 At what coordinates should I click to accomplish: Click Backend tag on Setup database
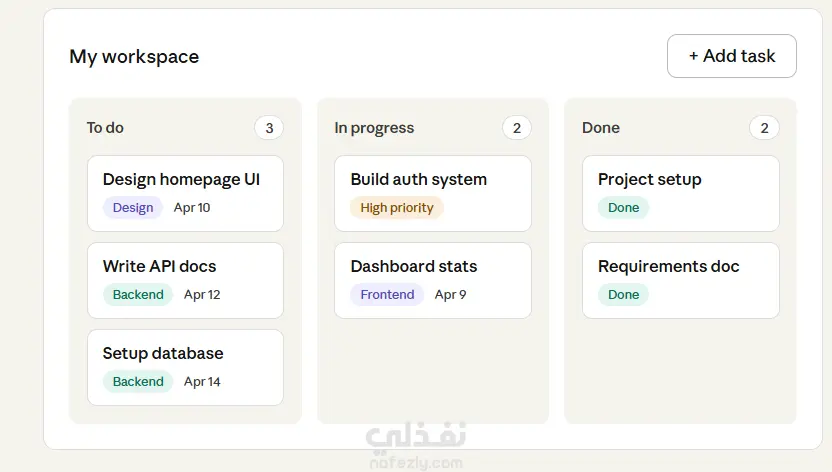[x=138, y=382]
